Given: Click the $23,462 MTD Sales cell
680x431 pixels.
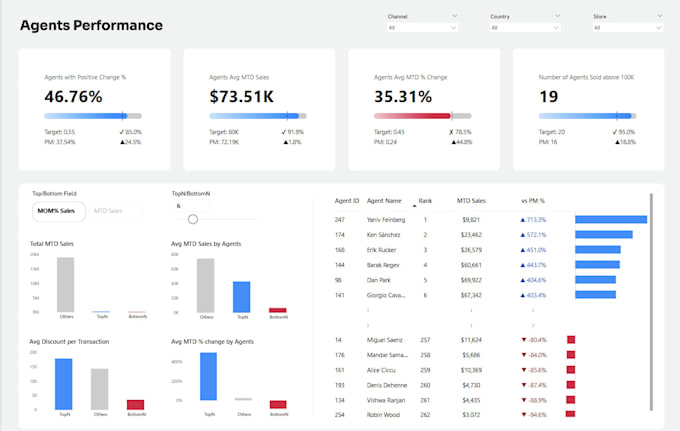Looking at the screenshot, I should point(471,235).
